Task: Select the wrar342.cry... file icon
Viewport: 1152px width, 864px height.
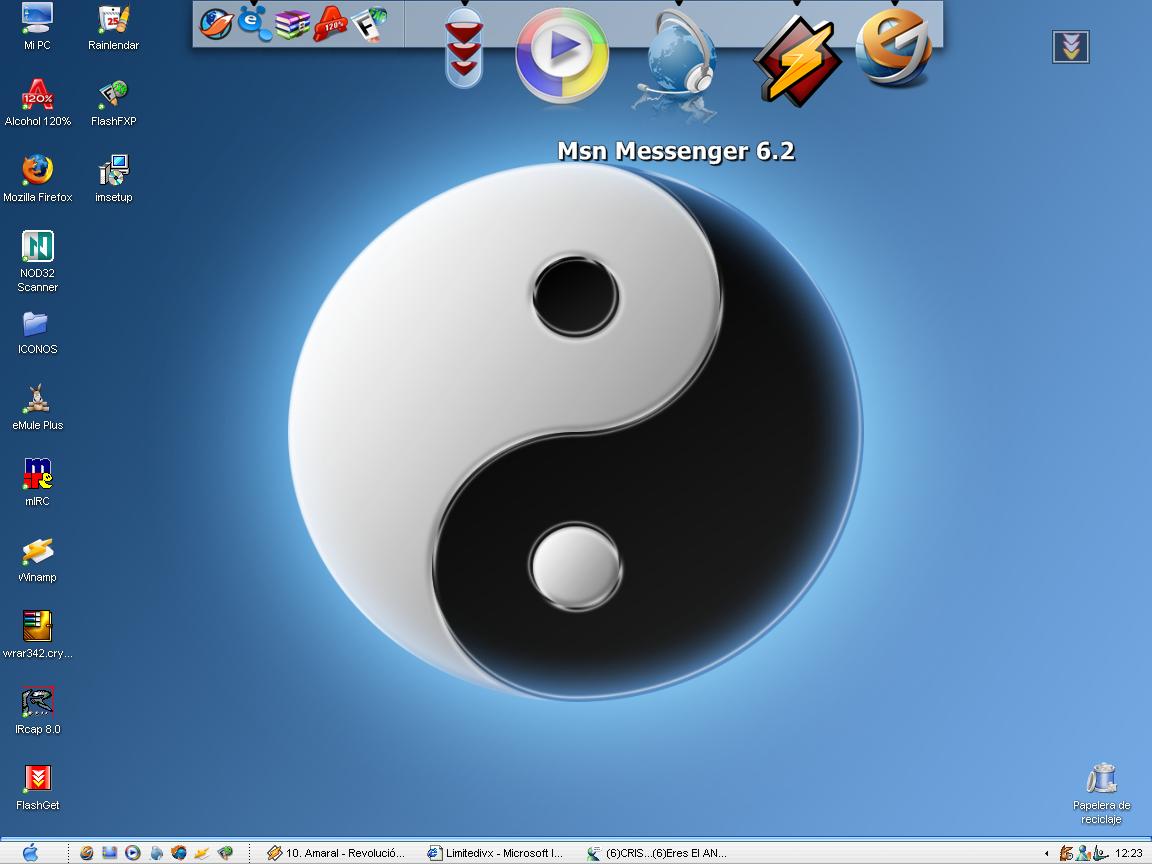Action: tap(37, 635)
